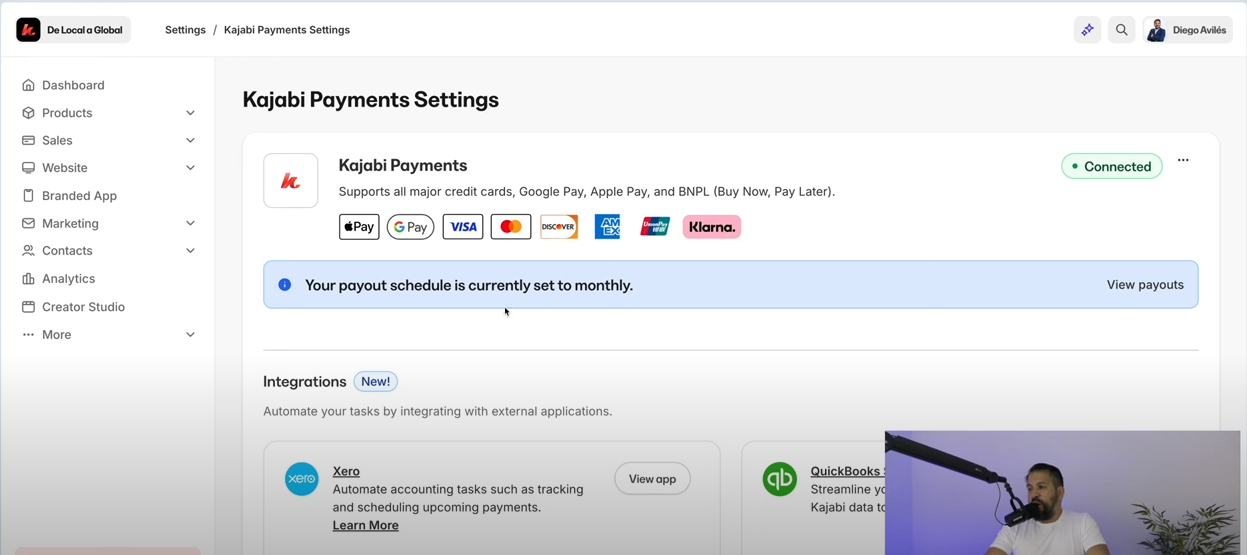Image resolution: width=1247 pixels, height=555 pixels.
Task: Click the New! badge beside Integrations
Action: [376, 381]
